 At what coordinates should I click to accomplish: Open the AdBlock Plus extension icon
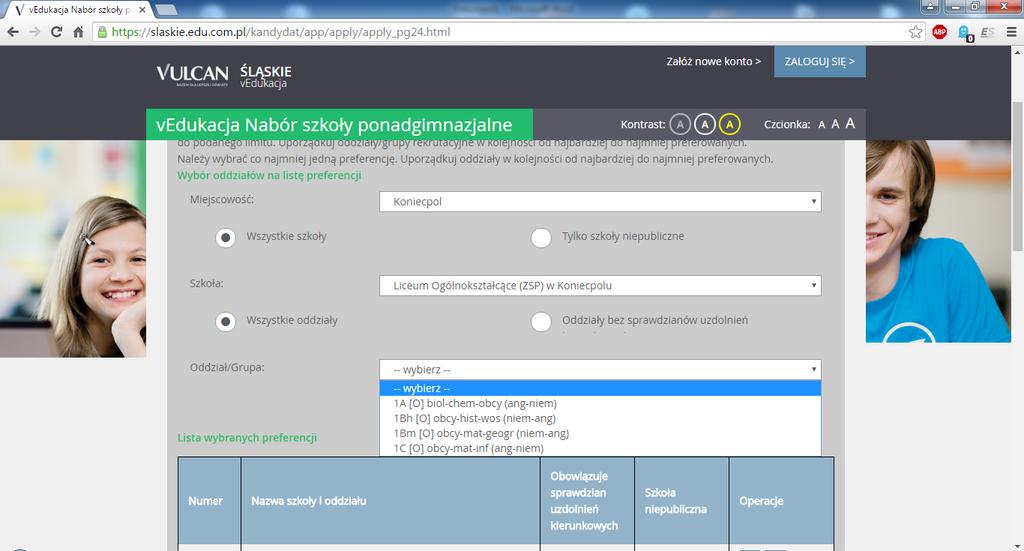tap(940, 32)
